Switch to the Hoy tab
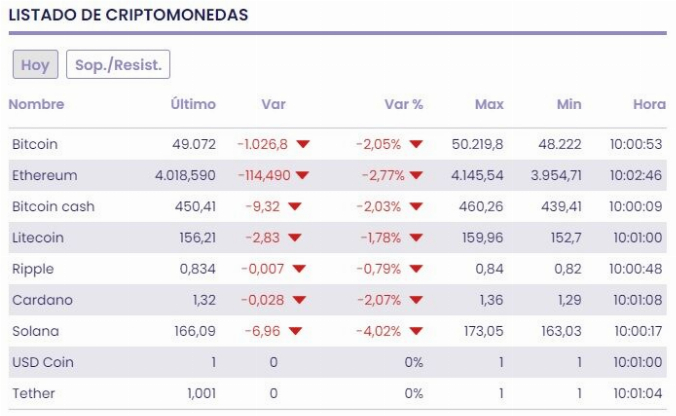The image size is (676, 416). [35, 65]
